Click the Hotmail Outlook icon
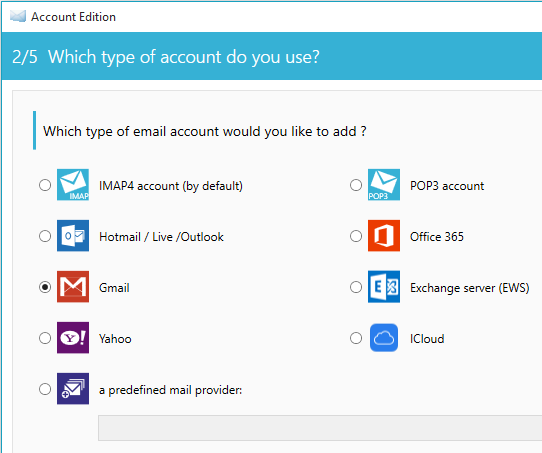The width and height of the screenshot is (542, 453). (x=73, y=236)
